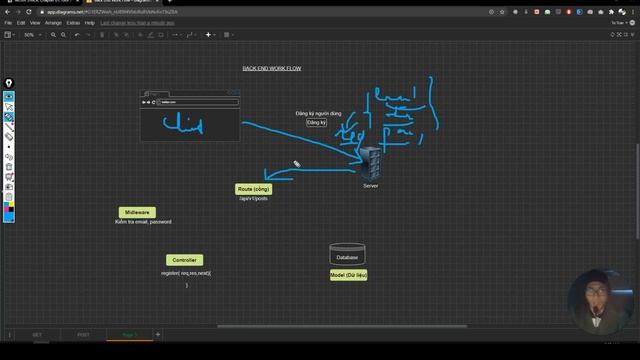Click the fill color bucket icon
640x360 pixels.
(x=140, y=35)
